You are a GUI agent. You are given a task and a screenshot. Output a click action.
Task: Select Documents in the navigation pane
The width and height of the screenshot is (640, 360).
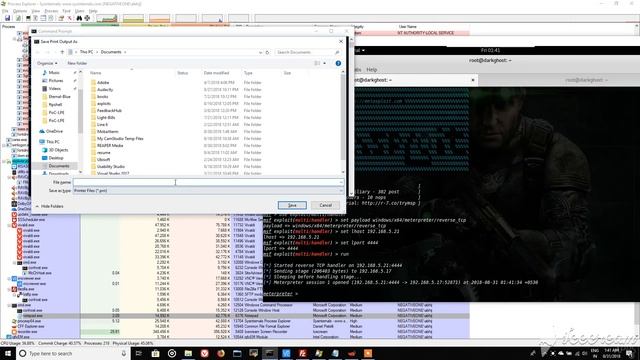coord(58,166)
